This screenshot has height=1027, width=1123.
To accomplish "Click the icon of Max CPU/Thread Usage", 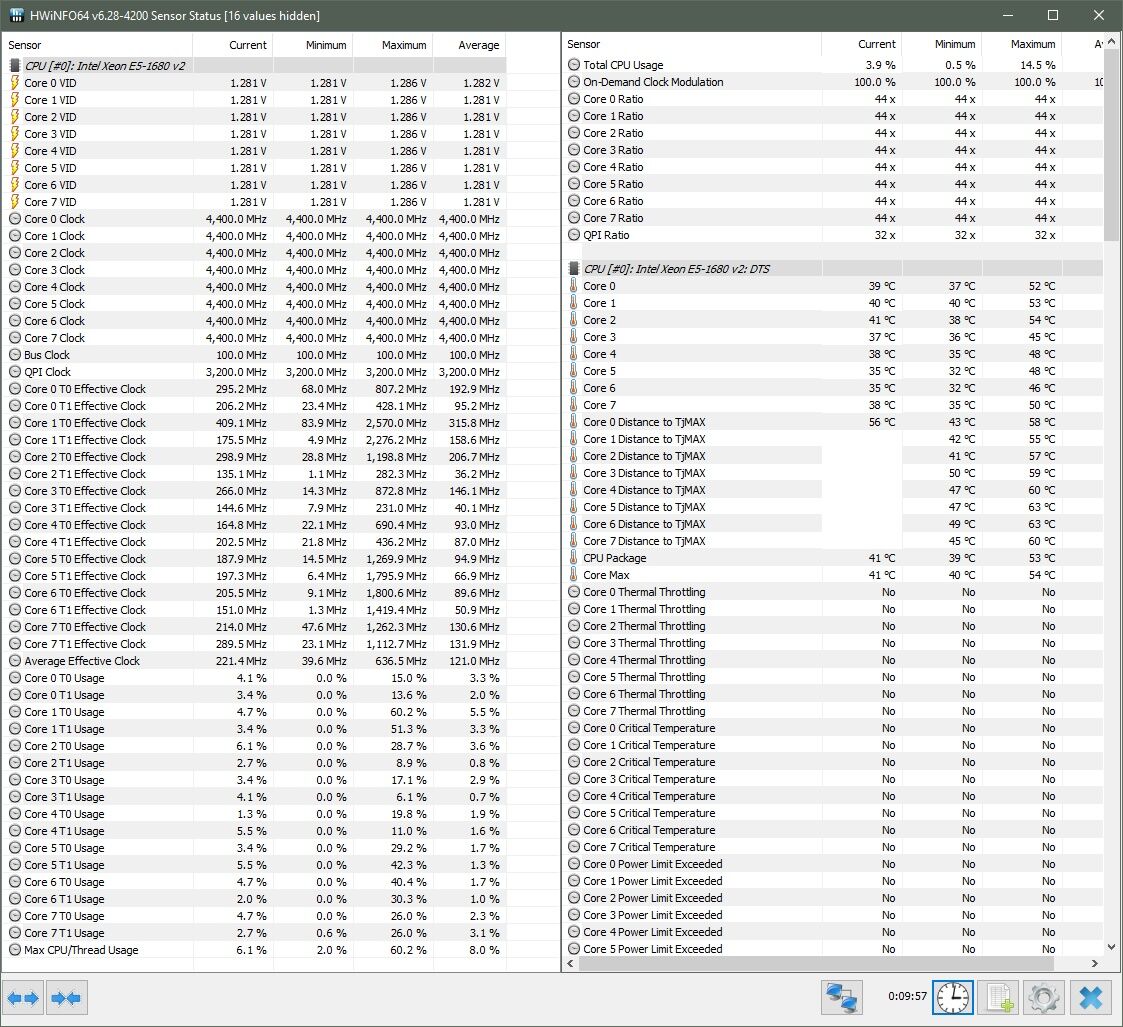I will (x=15, y=950).
